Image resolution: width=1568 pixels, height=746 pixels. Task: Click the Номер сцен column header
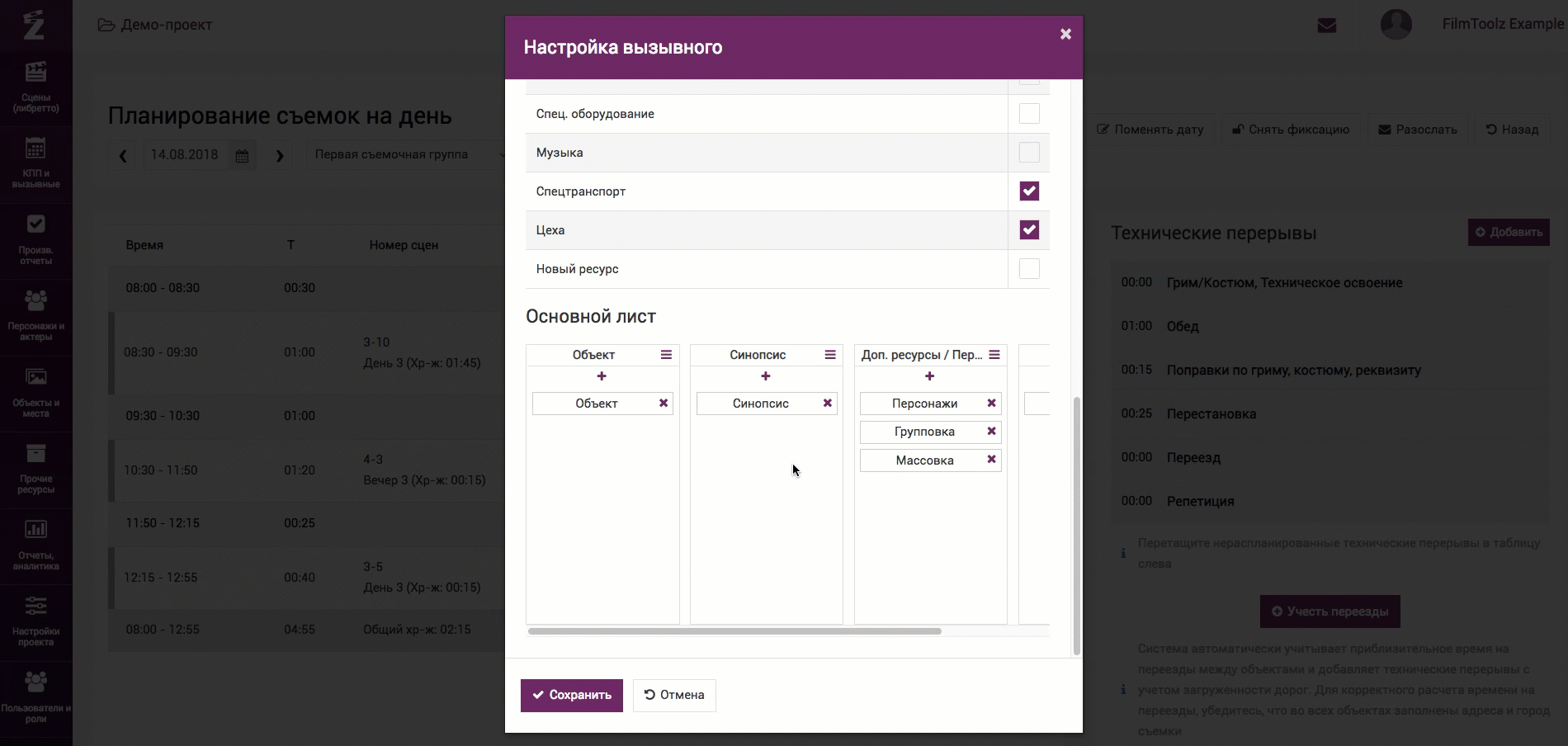pos(404,245)
